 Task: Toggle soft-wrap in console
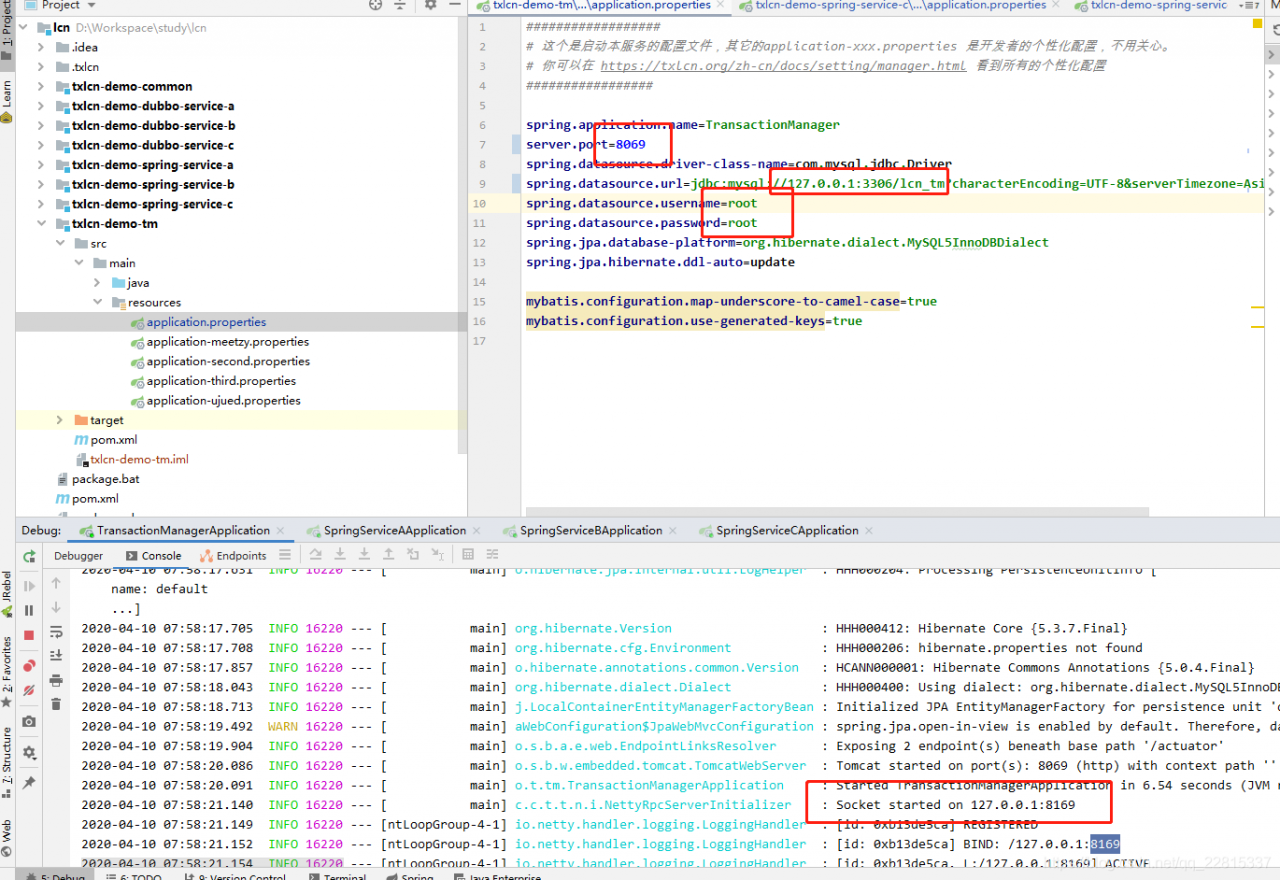56,632
